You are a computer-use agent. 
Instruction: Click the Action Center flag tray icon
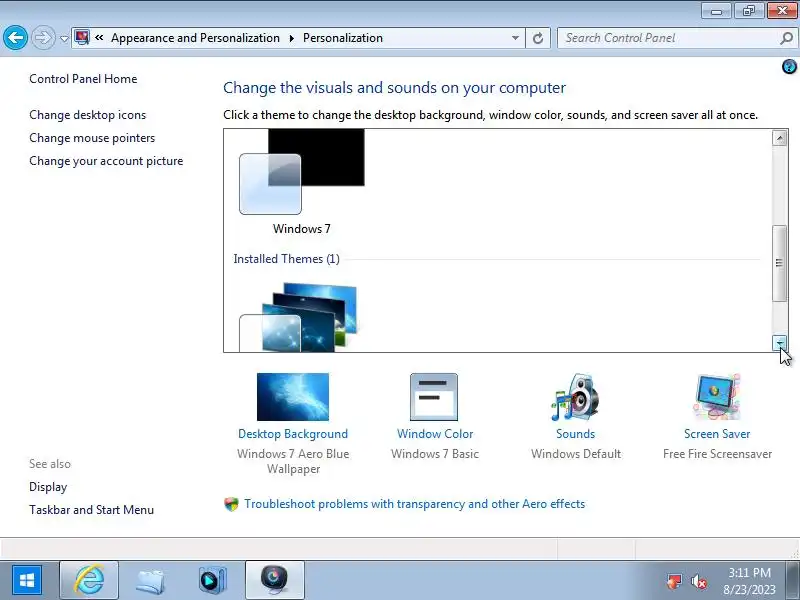click(674, 581)
